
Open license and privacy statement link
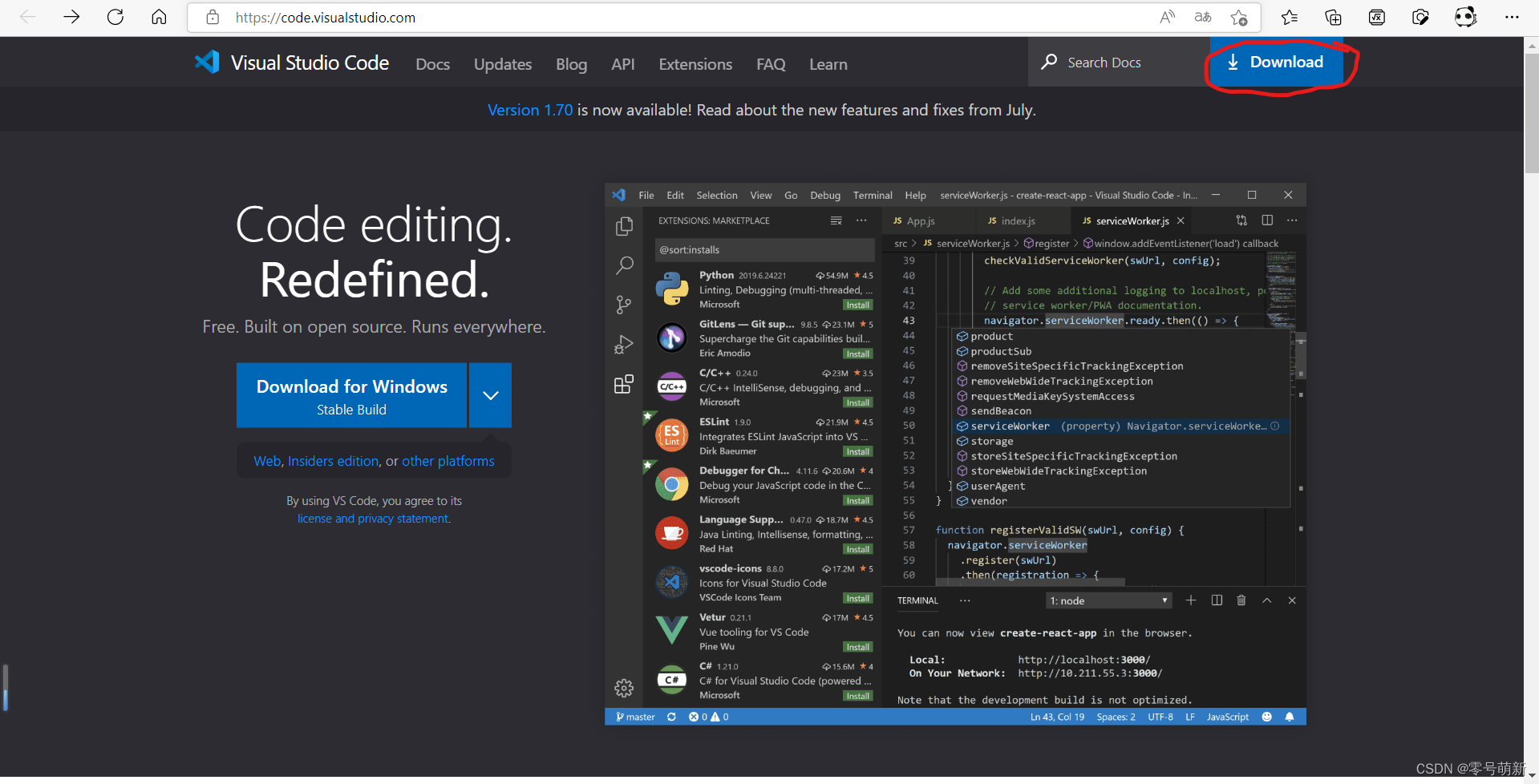tap(373, 519)
